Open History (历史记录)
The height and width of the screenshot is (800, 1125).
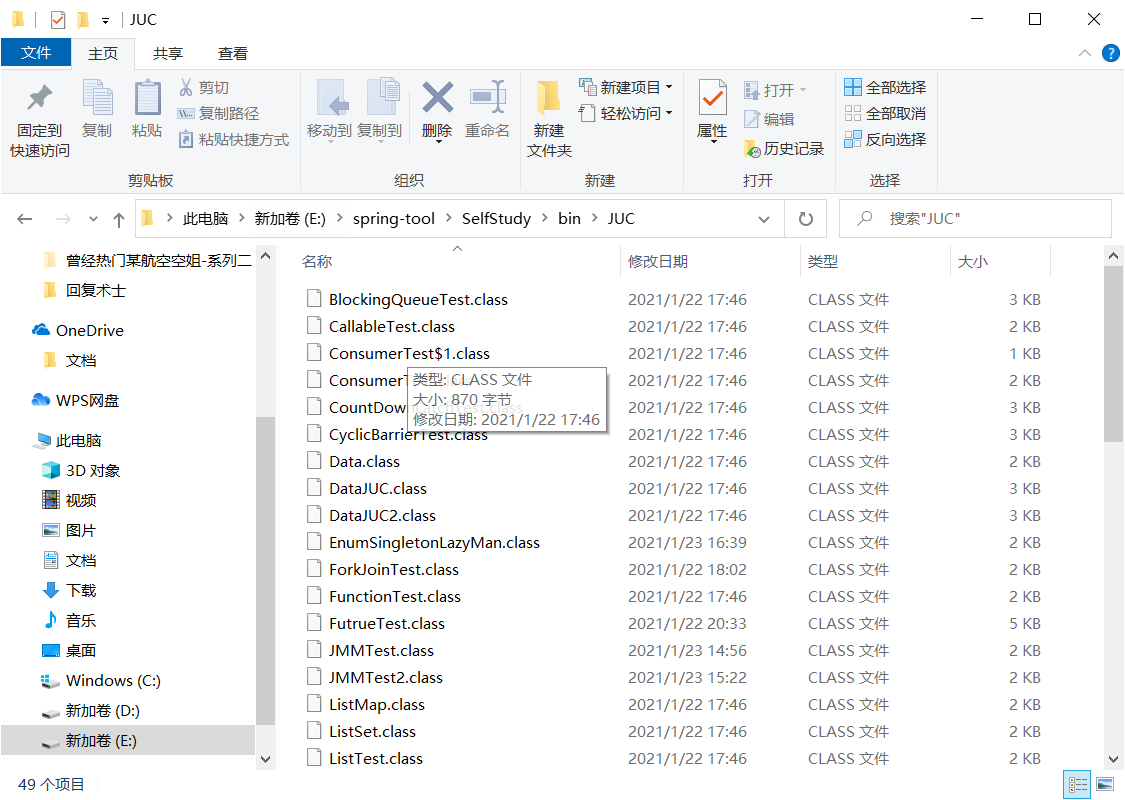pos(784,149)
